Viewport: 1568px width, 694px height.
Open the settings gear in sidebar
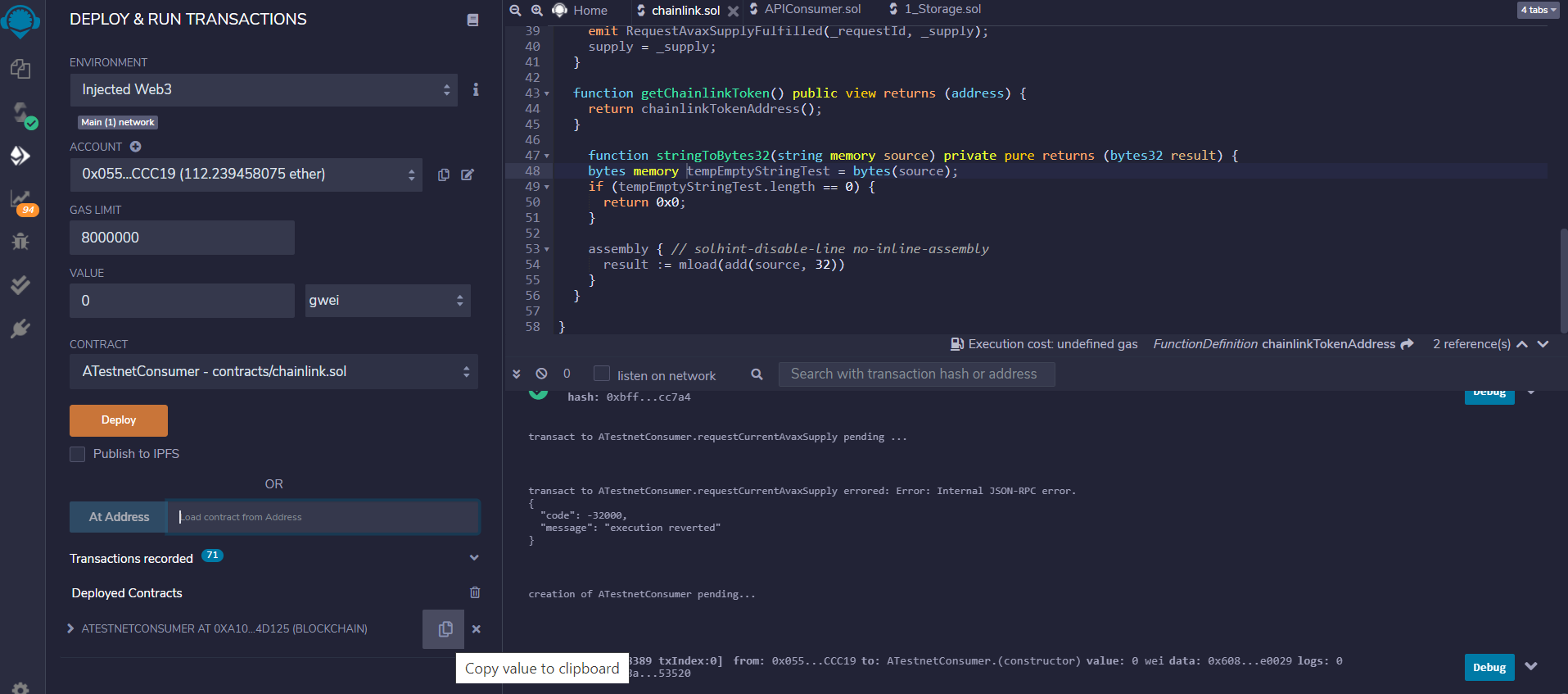click(x=20, y=687)
